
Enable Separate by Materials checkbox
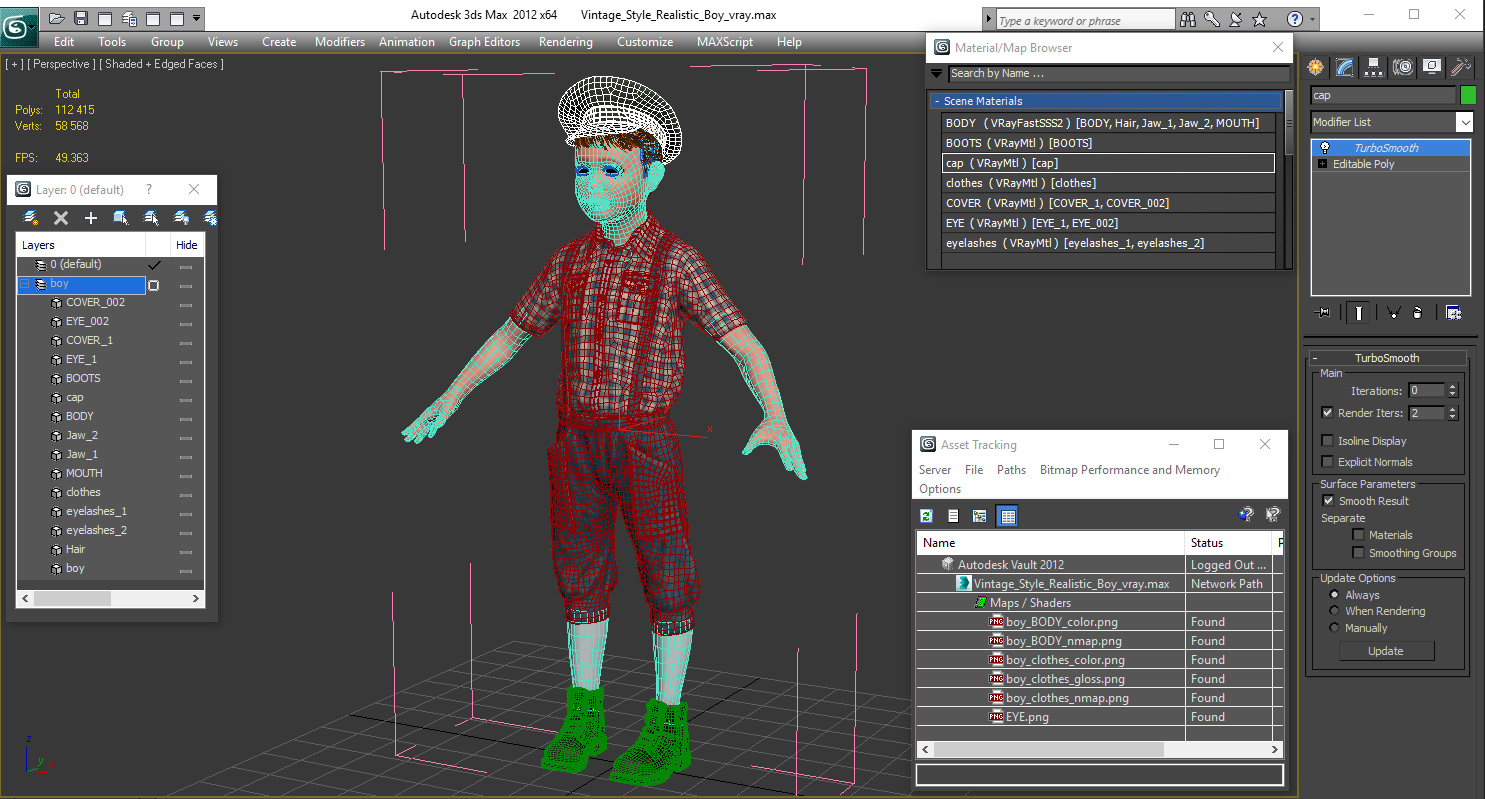(x=1358, y=535)
